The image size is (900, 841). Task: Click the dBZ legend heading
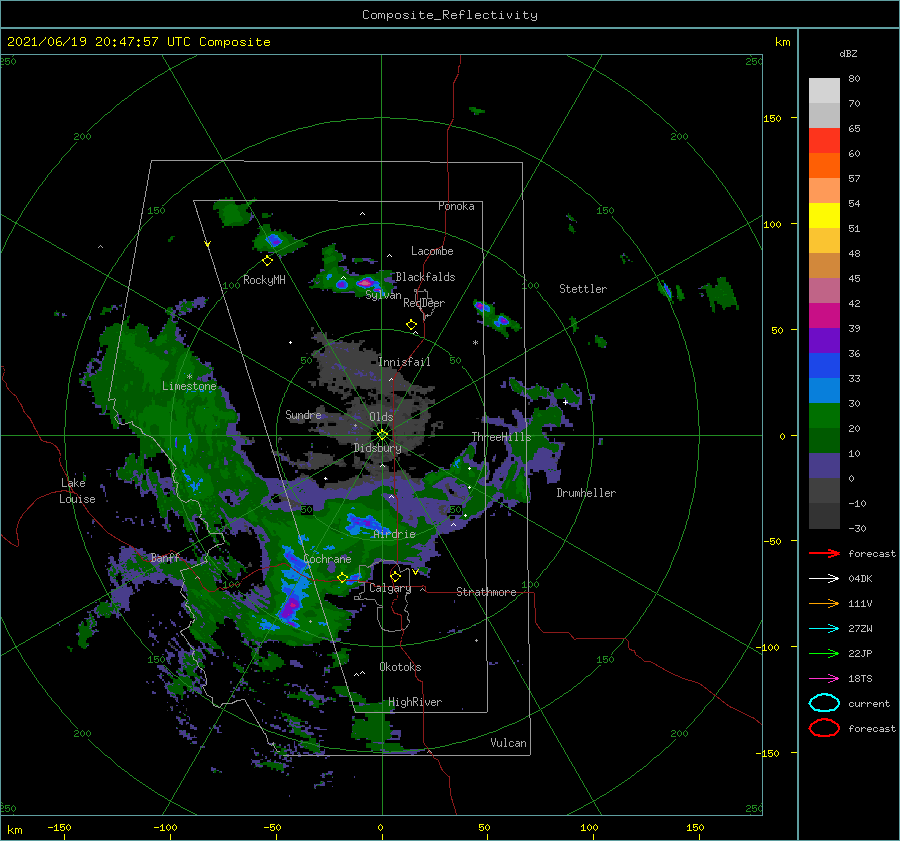[x=848, y=53]
